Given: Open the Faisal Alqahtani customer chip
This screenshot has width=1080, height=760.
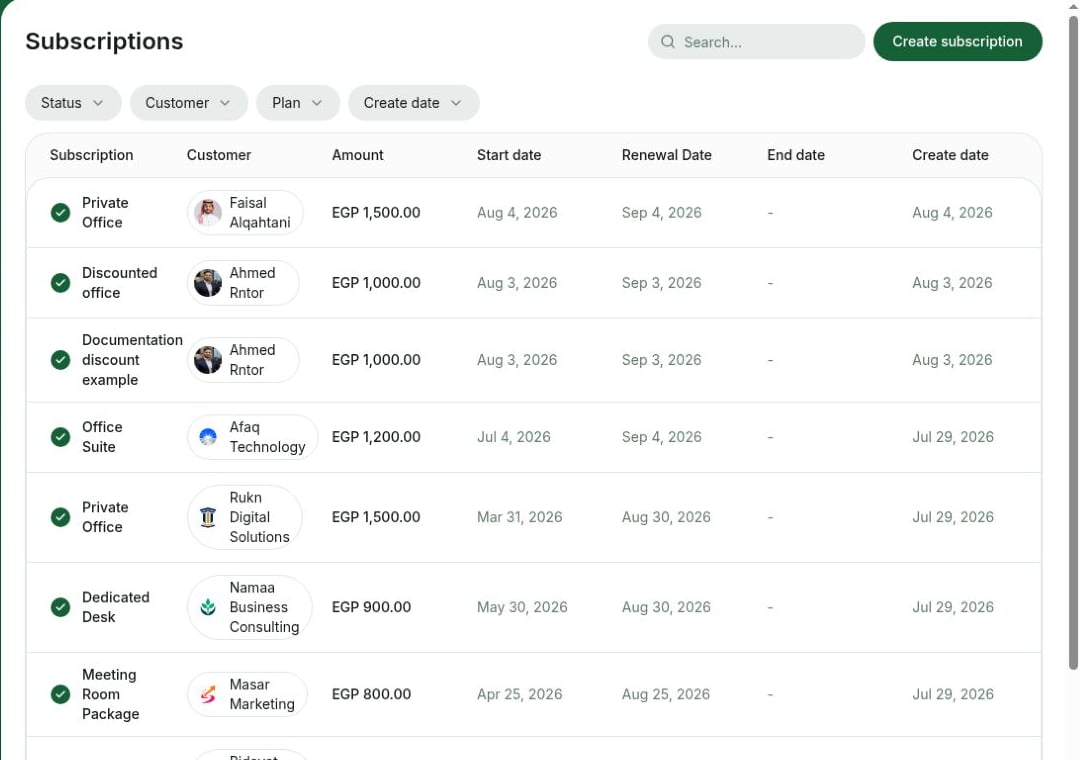Looking at the screenshot, I should 245,213.
